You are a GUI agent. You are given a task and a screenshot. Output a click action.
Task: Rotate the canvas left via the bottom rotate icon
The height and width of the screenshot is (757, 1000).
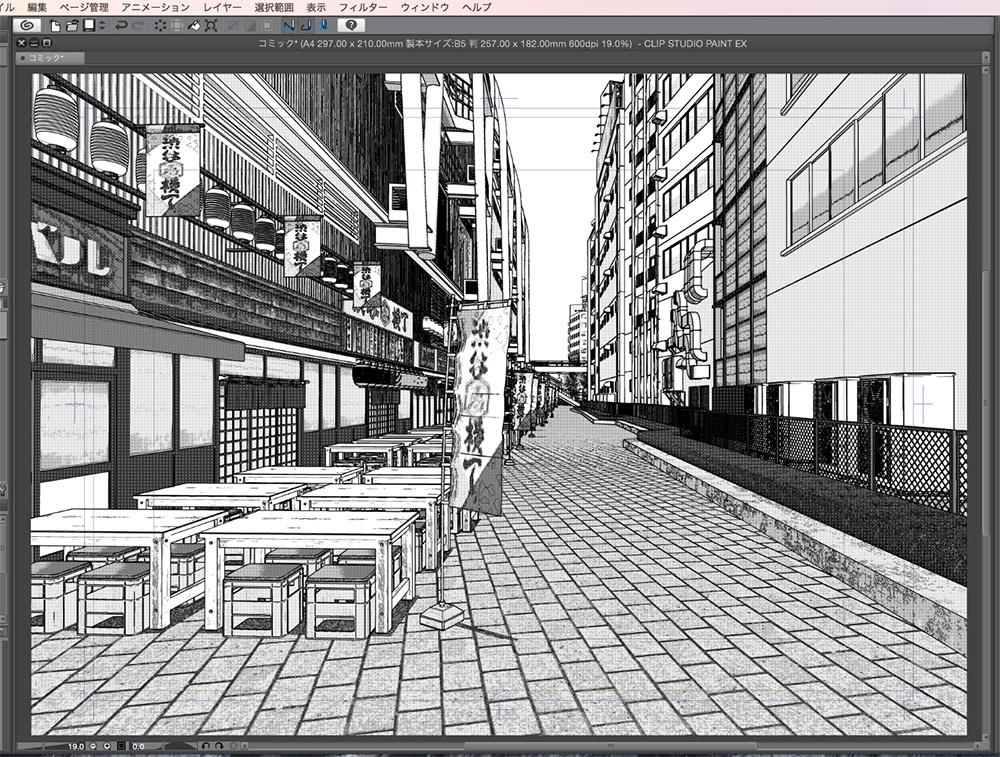point(205,746)
